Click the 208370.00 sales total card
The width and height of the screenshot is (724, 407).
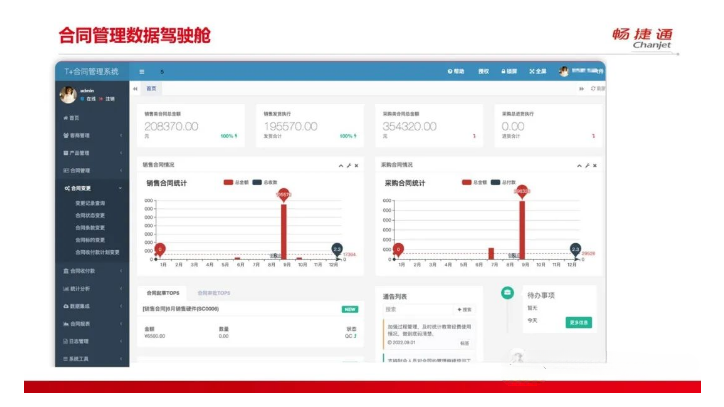tap(191, 125)
